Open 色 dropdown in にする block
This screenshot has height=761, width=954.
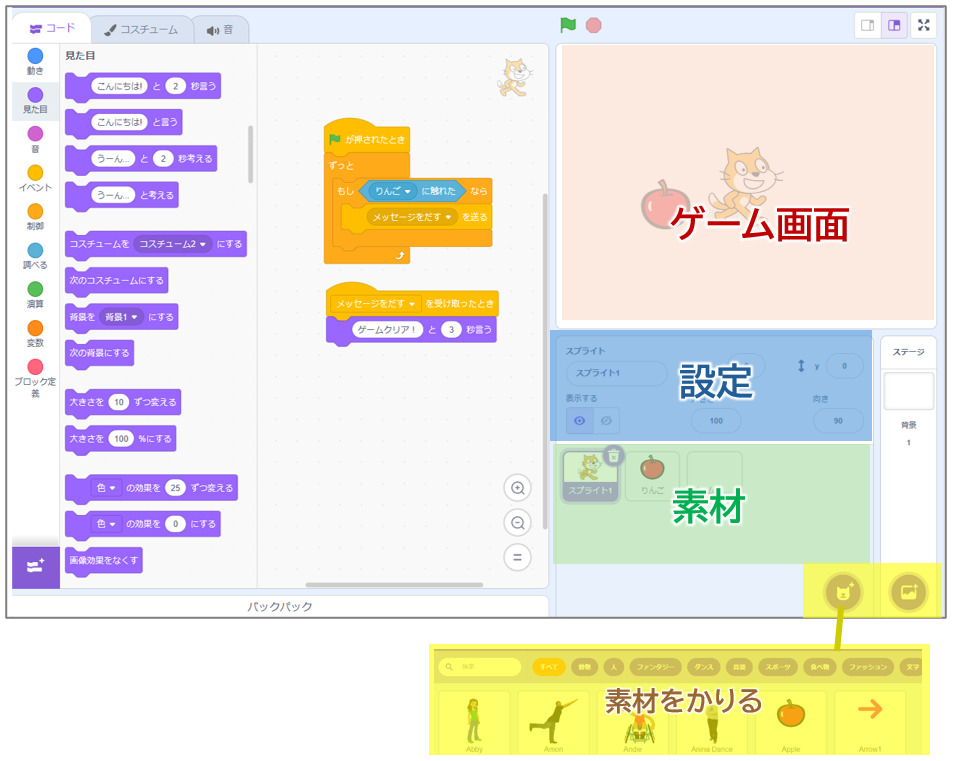(x=105, y=524)
